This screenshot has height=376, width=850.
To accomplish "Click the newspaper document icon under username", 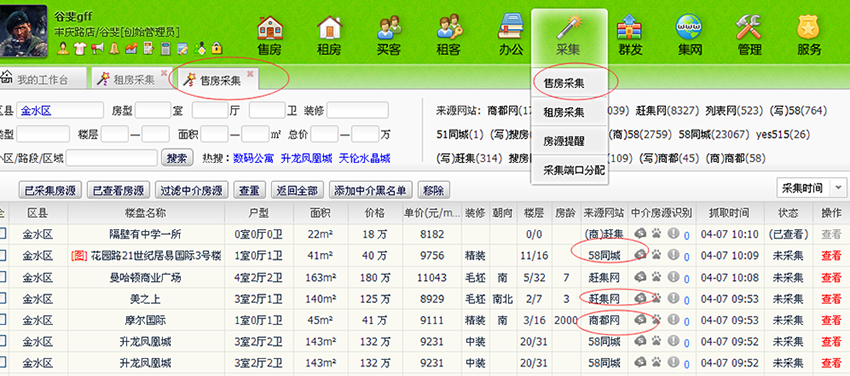I will click(x=148, y=48).
